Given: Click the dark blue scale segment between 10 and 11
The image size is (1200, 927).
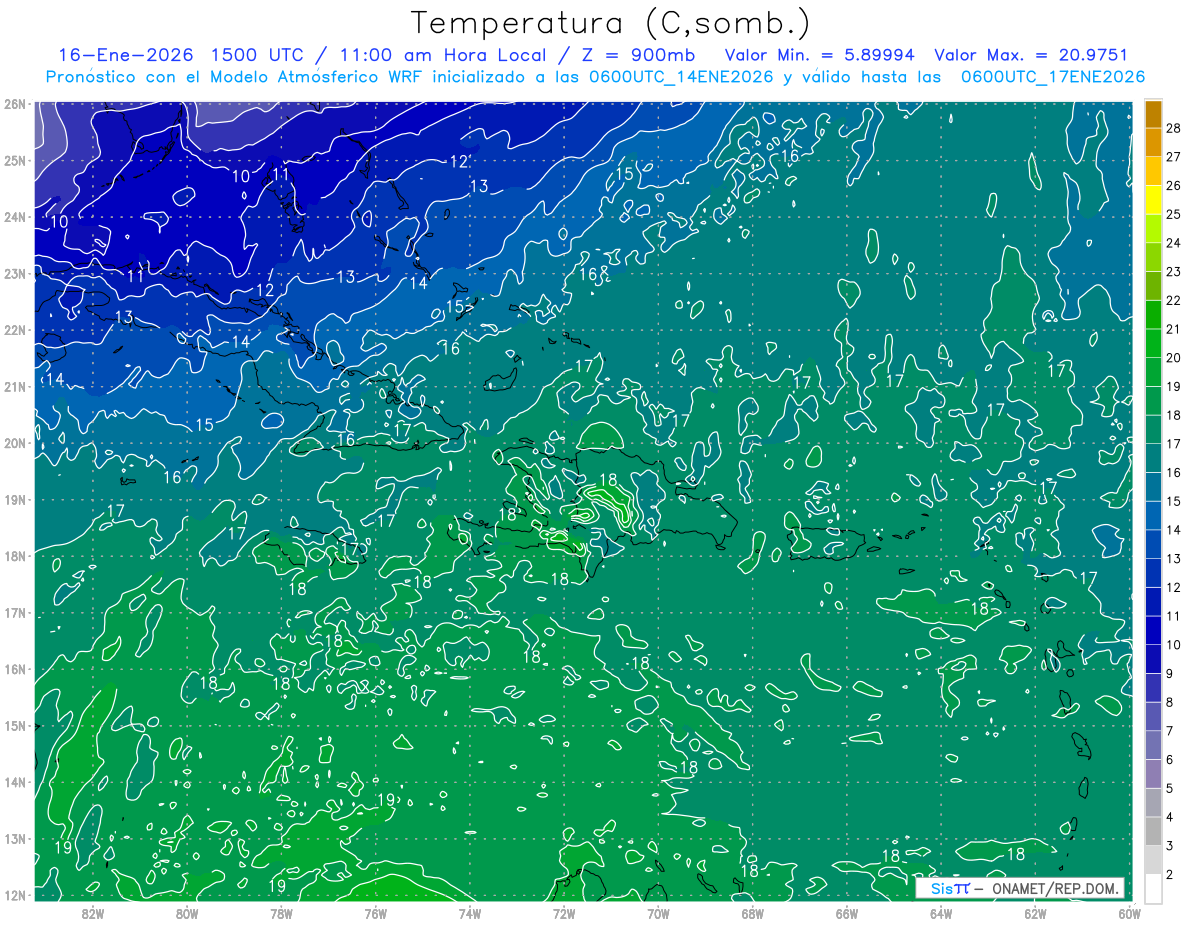Looking at the screenshot, I should (x=1153, y=631).
